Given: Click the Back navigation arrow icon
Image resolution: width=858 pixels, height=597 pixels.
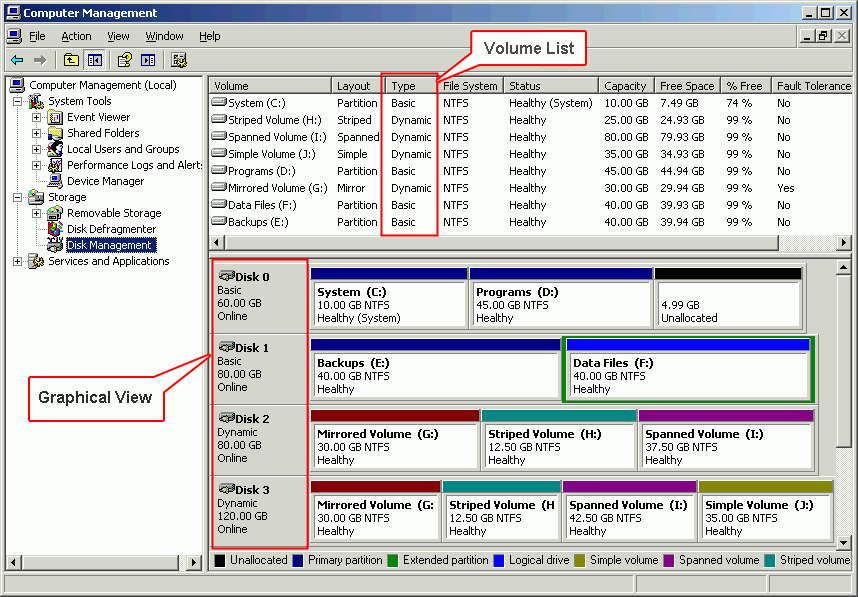Looking at the screenshot, I should pyautogui.click(x=15, y=59).
